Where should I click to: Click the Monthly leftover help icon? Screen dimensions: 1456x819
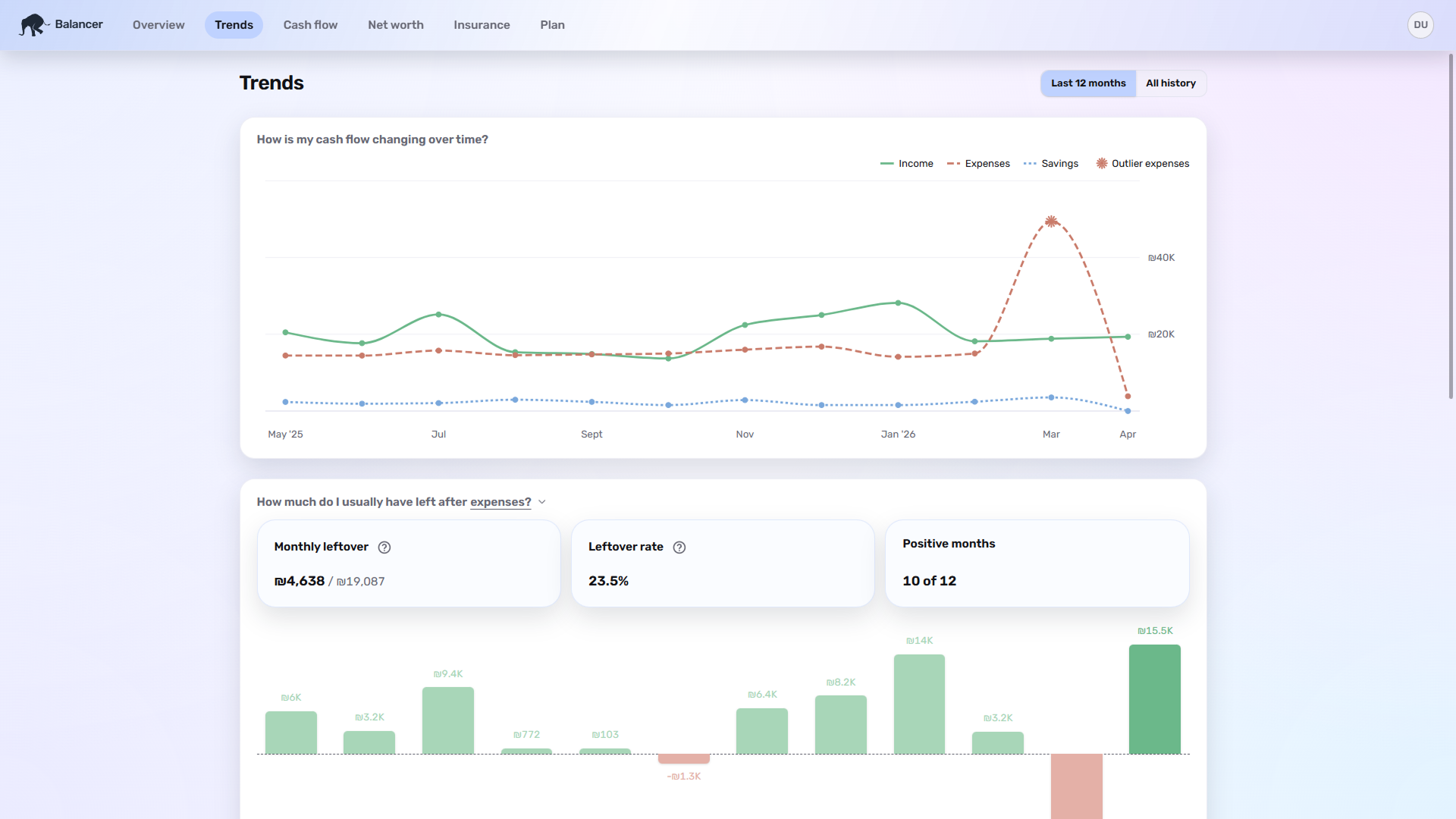coord(384,548)
